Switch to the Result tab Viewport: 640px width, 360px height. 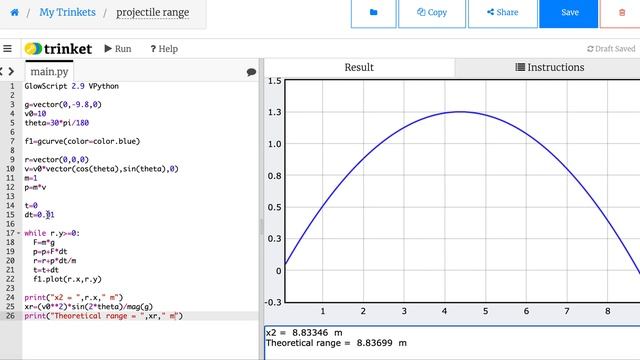359,67
